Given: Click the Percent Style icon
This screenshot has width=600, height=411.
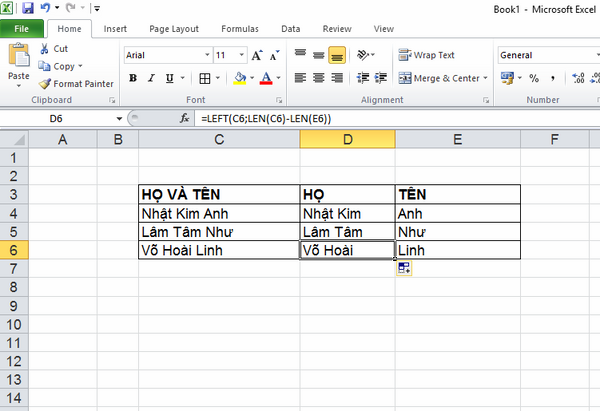Looking at the screenshot, I should 534,78.
